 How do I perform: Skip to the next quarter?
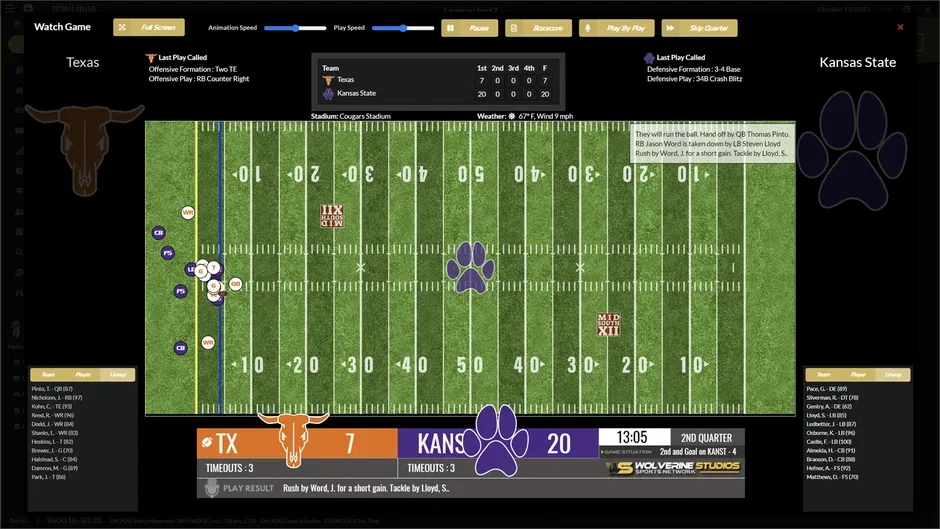click(x=699, y=28)
